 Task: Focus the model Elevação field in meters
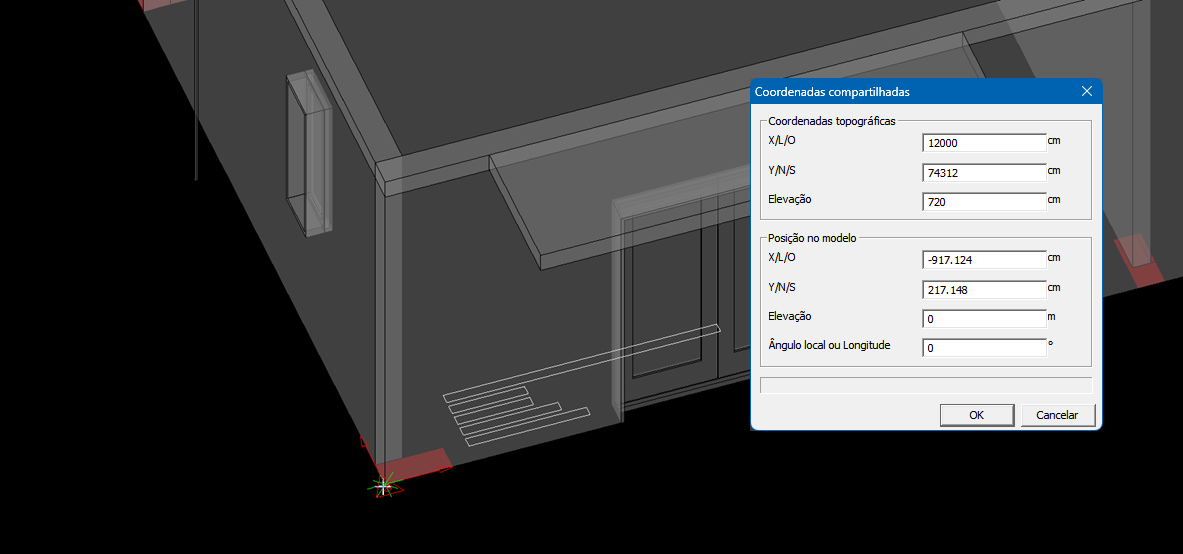coord(984,319)
